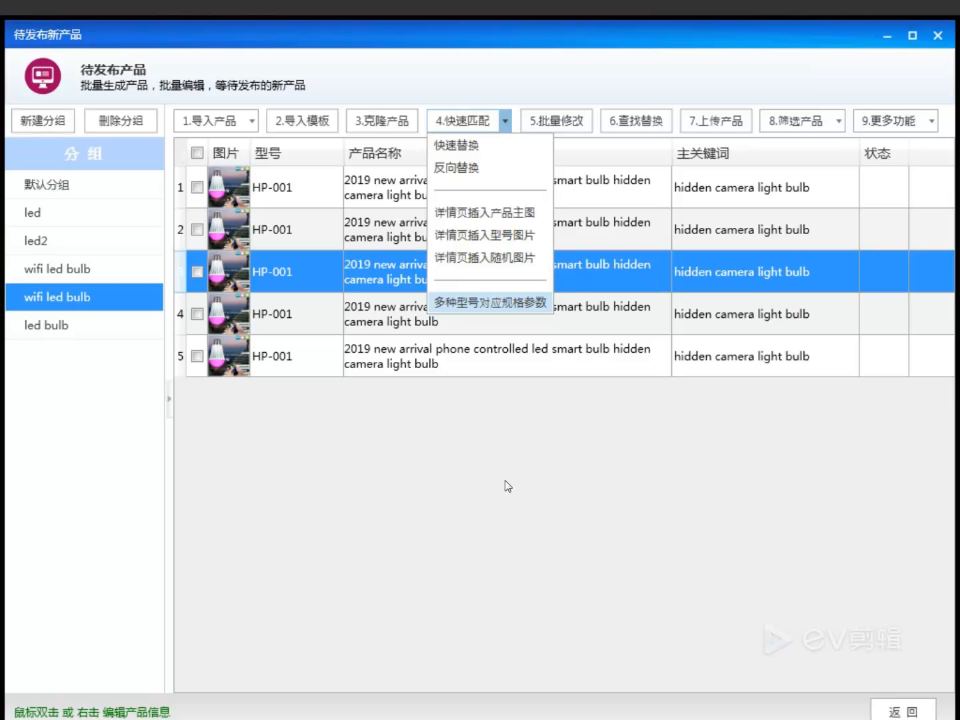Sort by the 状态 column header
The image size is (960, 720).
coord(884,153)
